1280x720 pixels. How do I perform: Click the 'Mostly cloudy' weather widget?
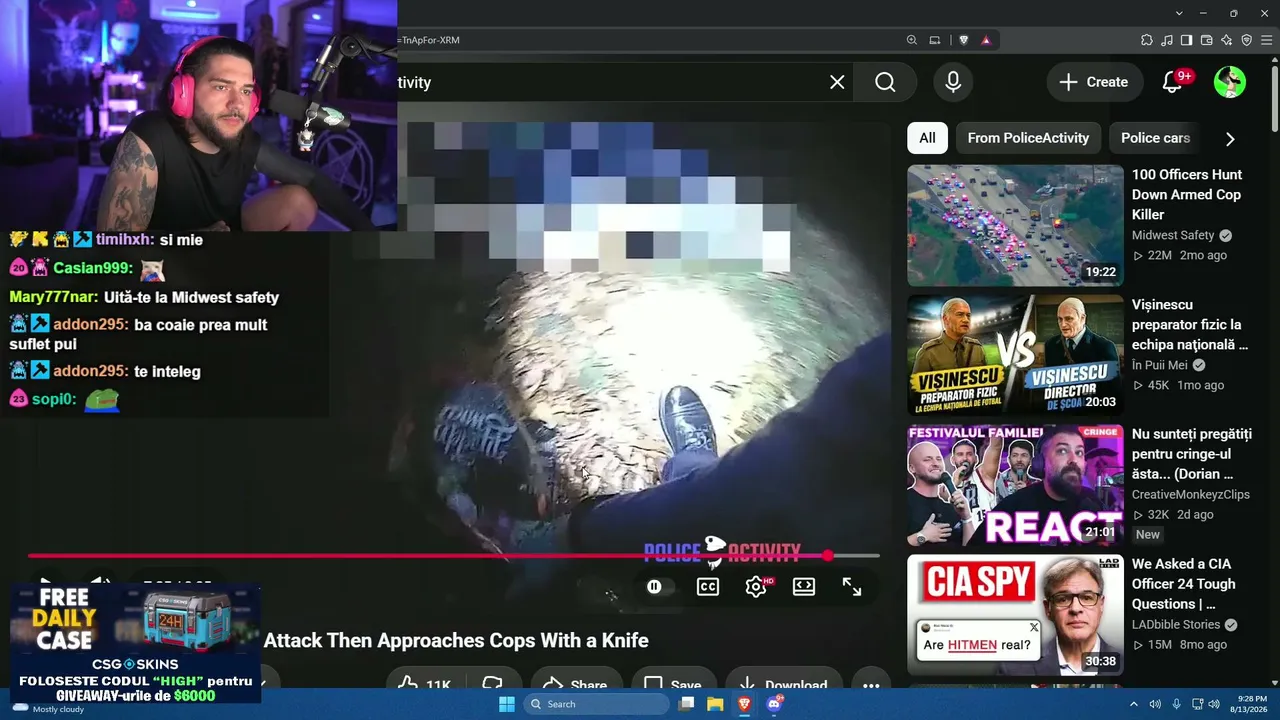tap(48, 709)
